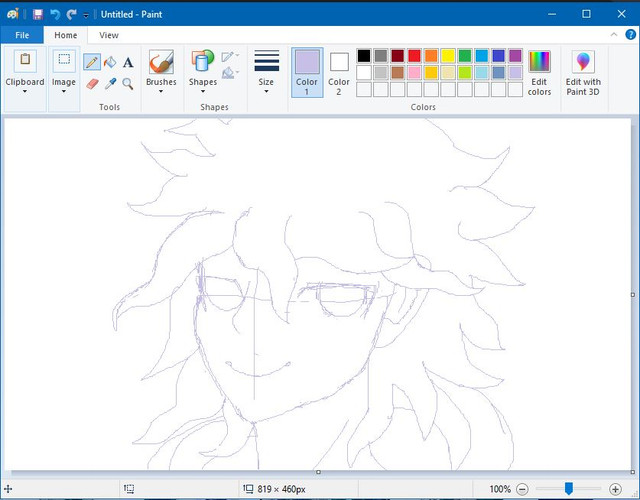Zoom out with the minus button

522,489
